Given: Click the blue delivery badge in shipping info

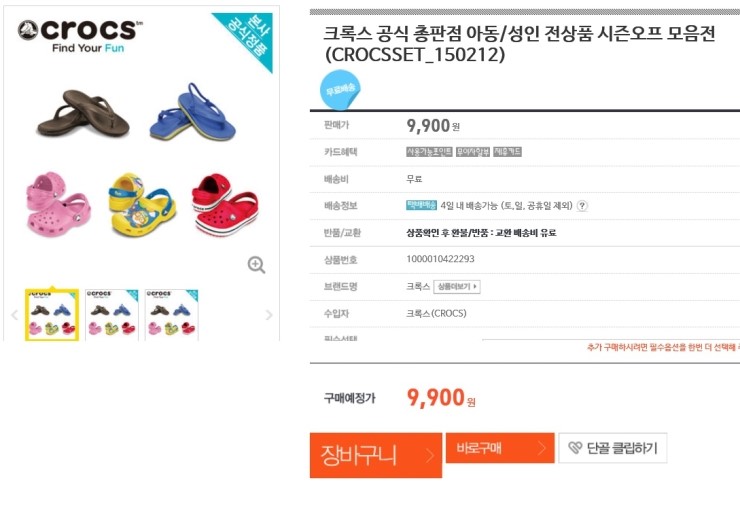Looking at the screenshot, I should [421, 205].
